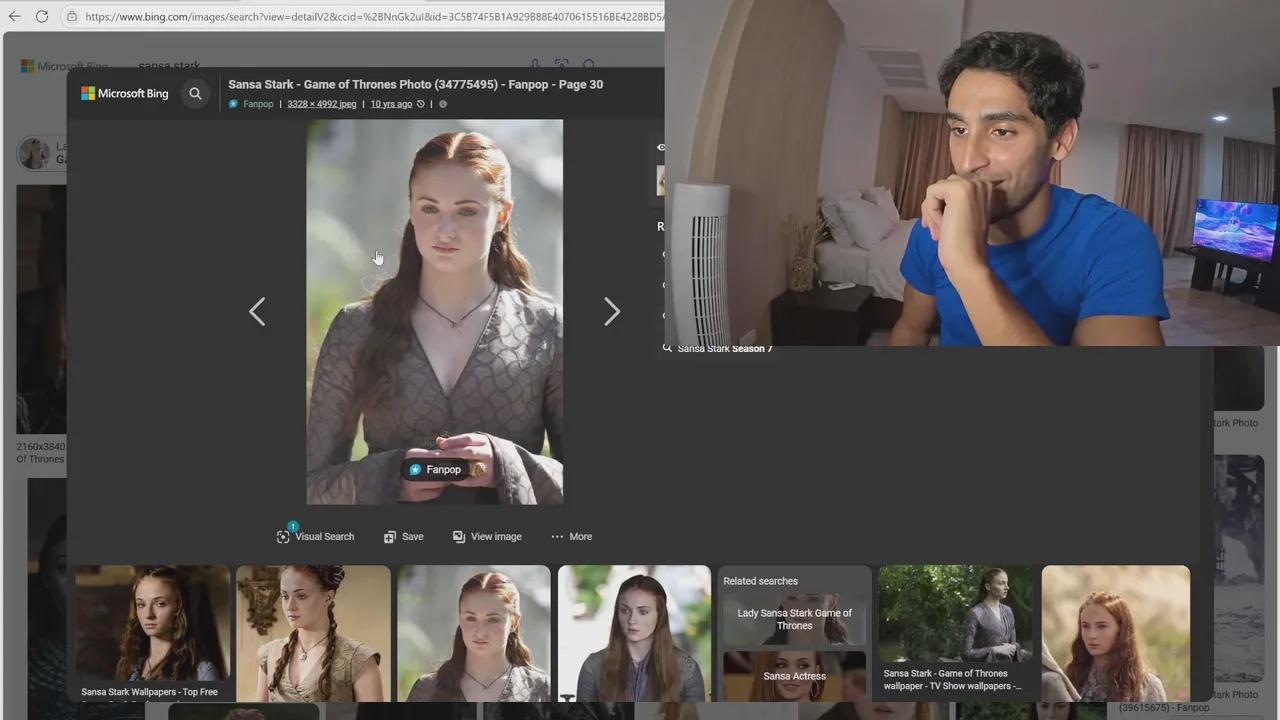This screenshot has width=1280, height=720.
Task: Go back using the browser back arrow
Action: (x=15, y=16)
